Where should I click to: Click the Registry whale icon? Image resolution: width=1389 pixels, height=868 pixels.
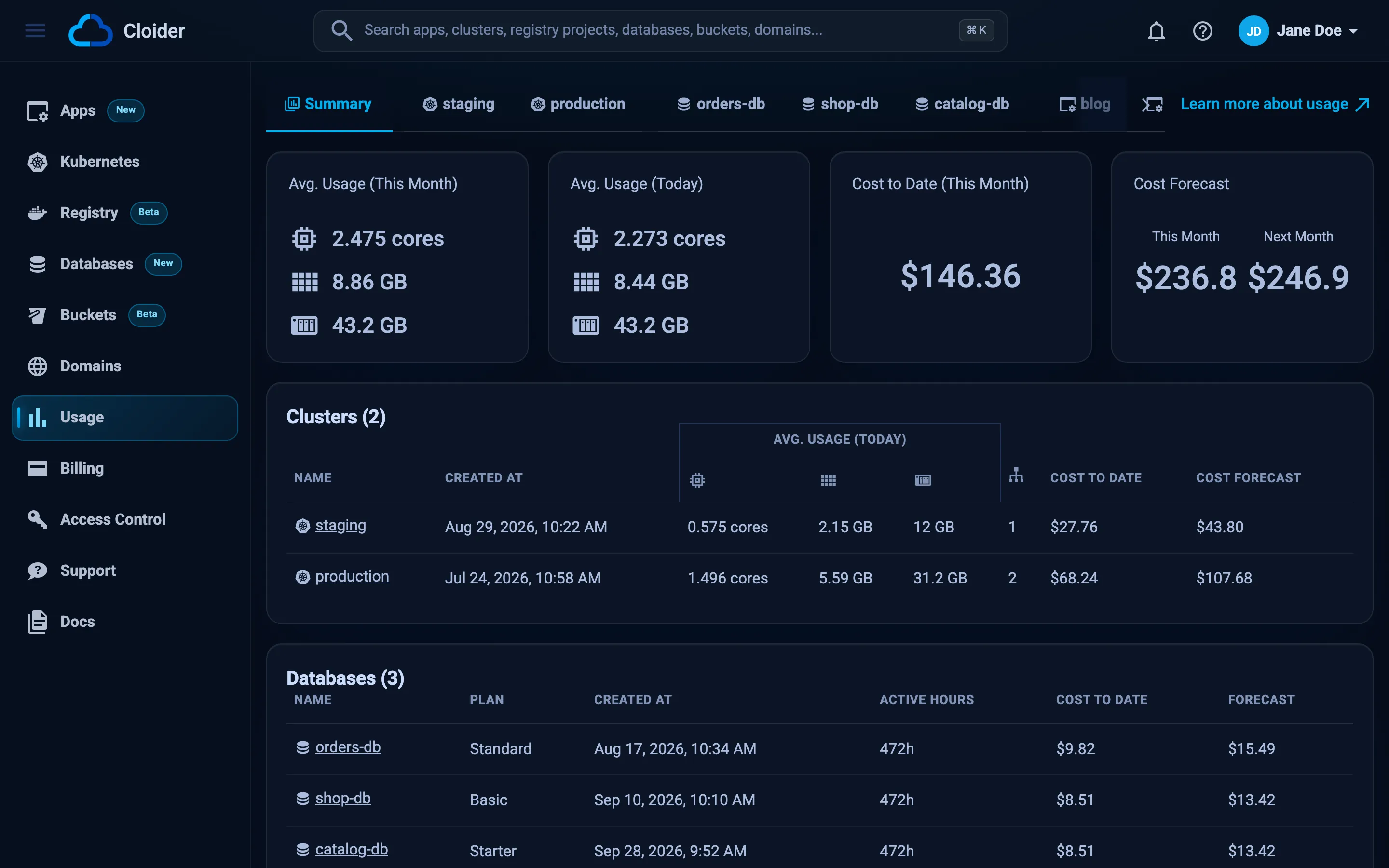[x=37, y=213]
